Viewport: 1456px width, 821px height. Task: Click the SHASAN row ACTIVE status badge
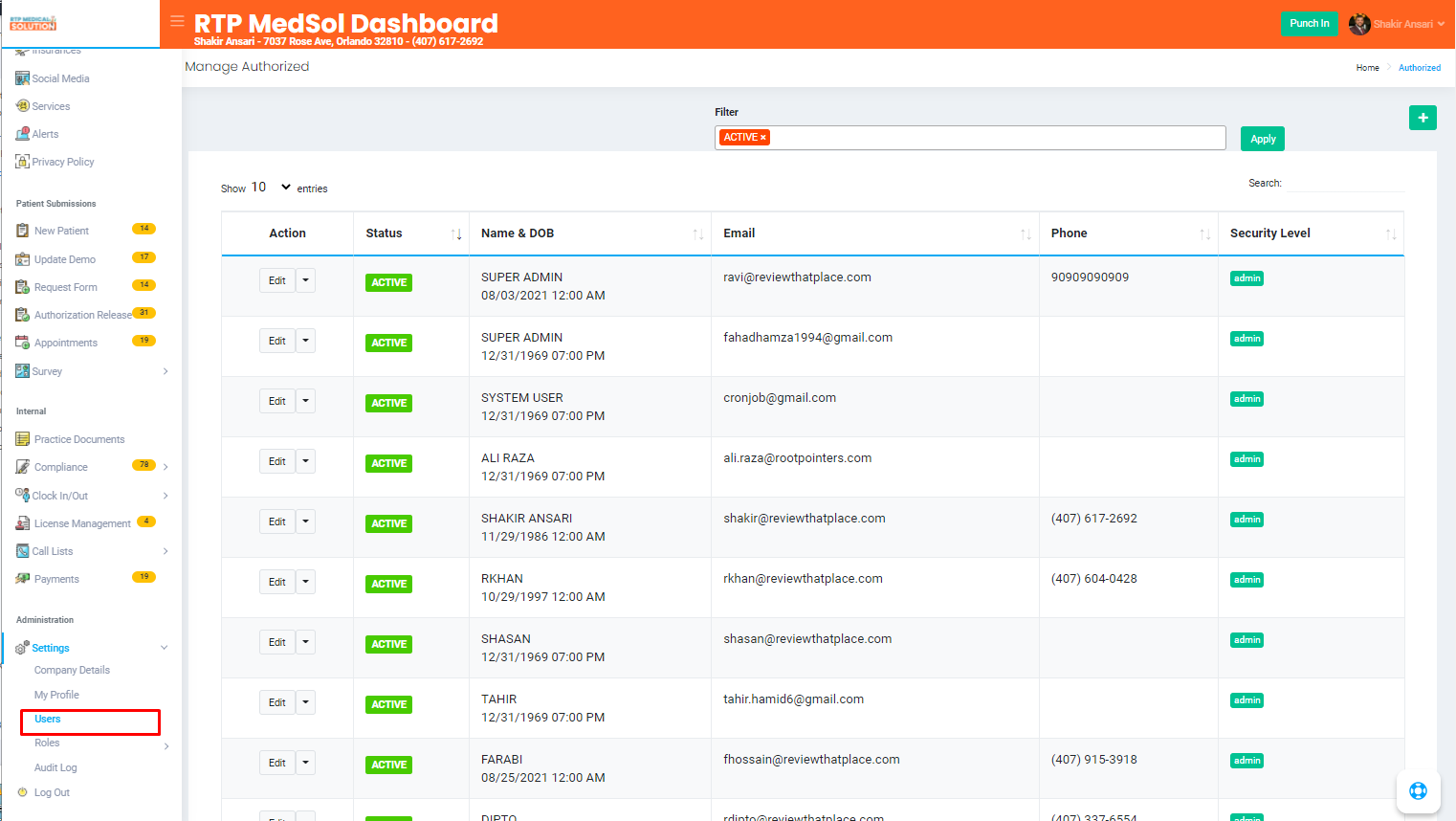click(389, 644)
